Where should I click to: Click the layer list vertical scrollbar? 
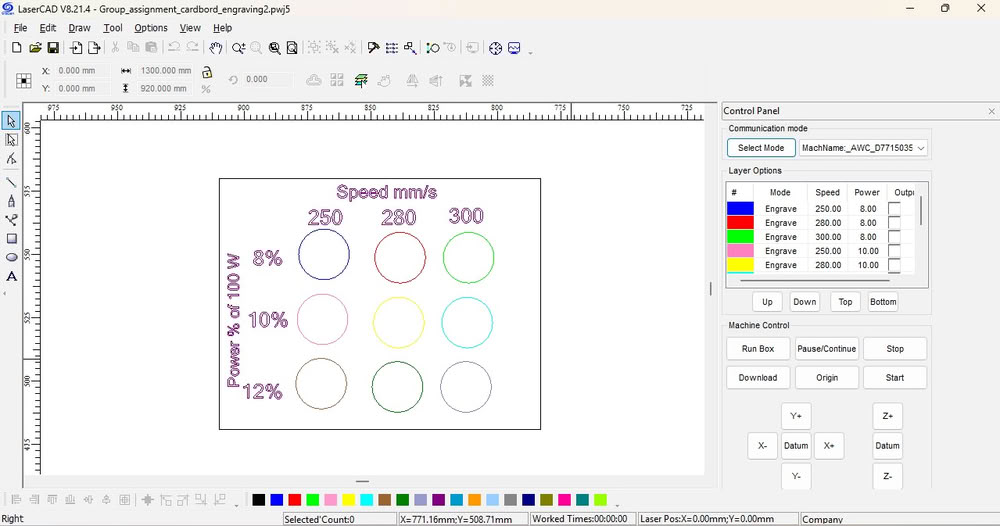[921, 210]
